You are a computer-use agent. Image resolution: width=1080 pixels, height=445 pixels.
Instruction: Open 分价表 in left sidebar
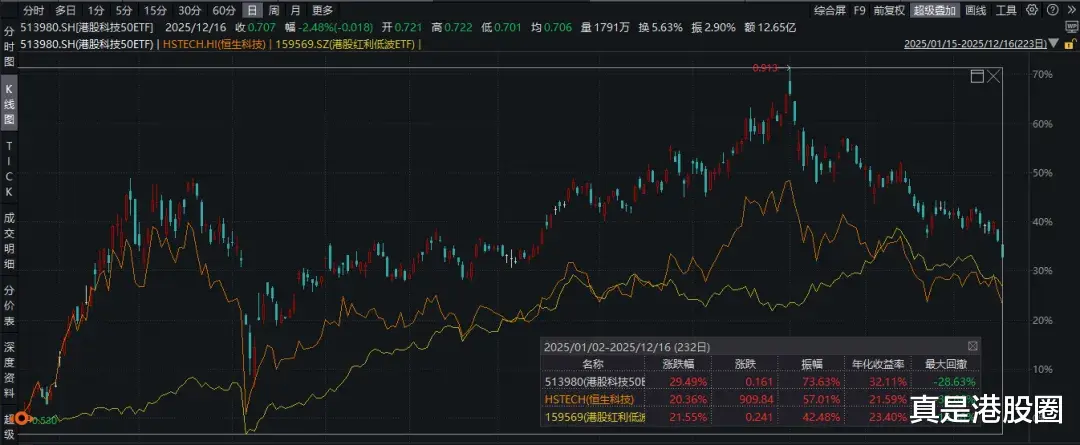(x=9, y=305)
